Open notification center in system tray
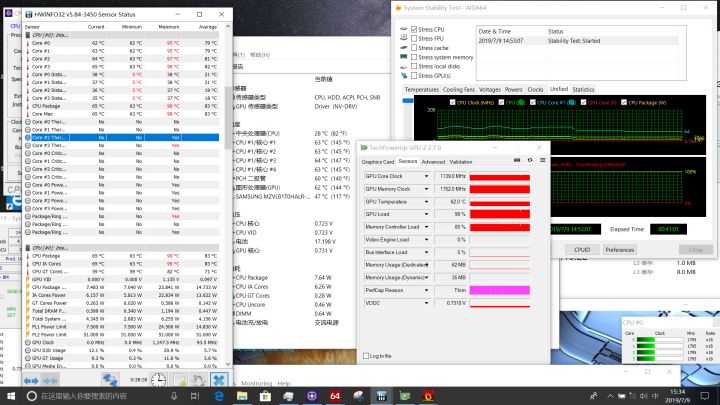This screenshot has height=405, width=720. point(705,396)
